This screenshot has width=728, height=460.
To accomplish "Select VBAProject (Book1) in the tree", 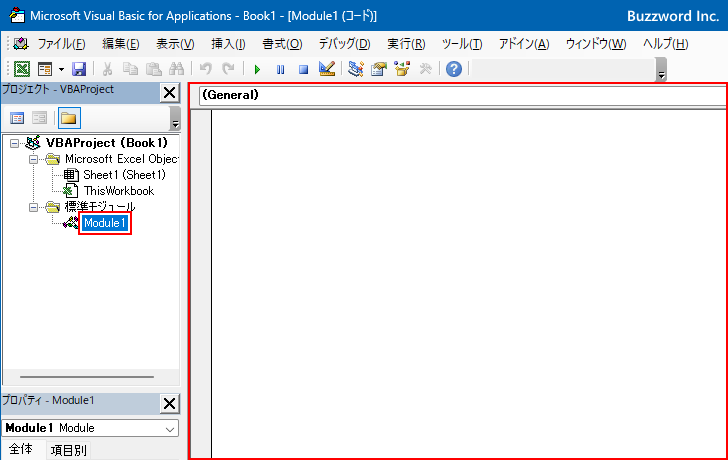I will click(106, 143).
